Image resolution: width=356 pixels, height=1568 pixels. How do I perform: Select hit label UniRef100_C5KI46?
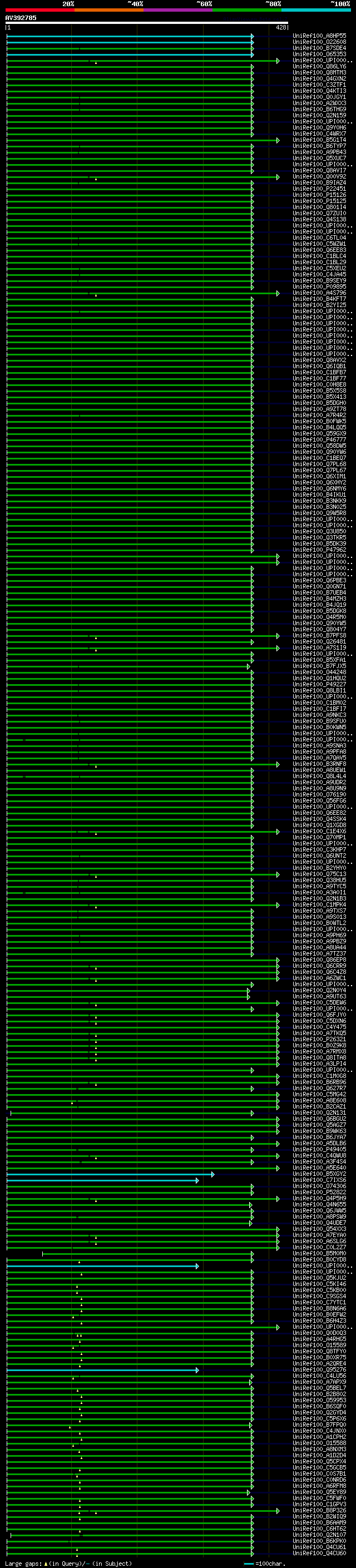[x=319, y=1284]
